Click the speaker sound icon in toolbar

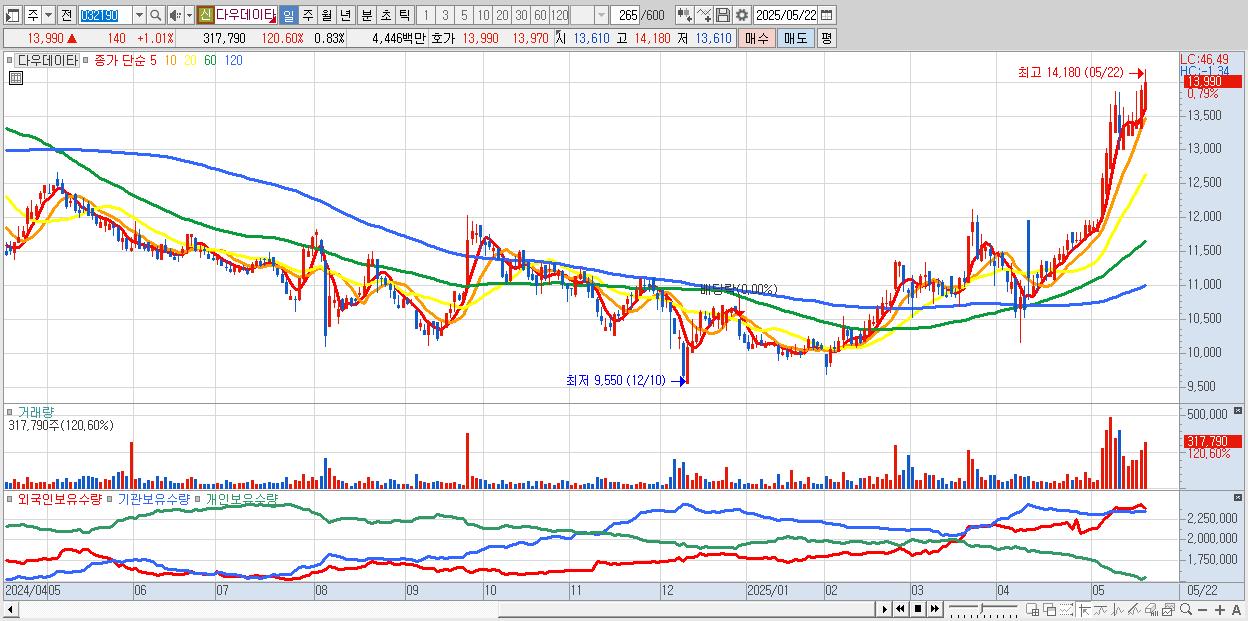(x=175, y=15)
